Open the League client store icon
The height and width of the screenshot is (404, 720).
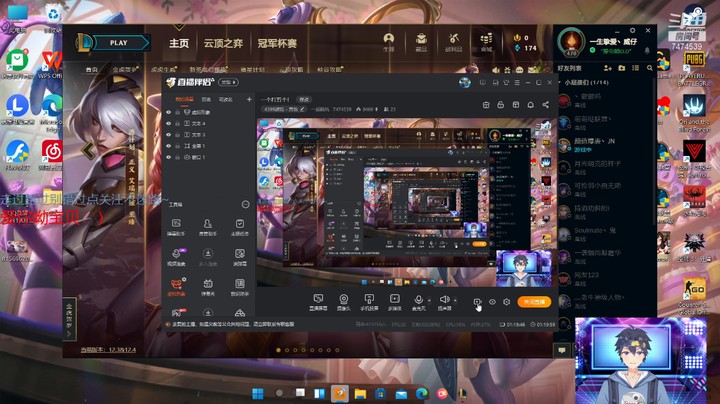(x=486, y=42)
